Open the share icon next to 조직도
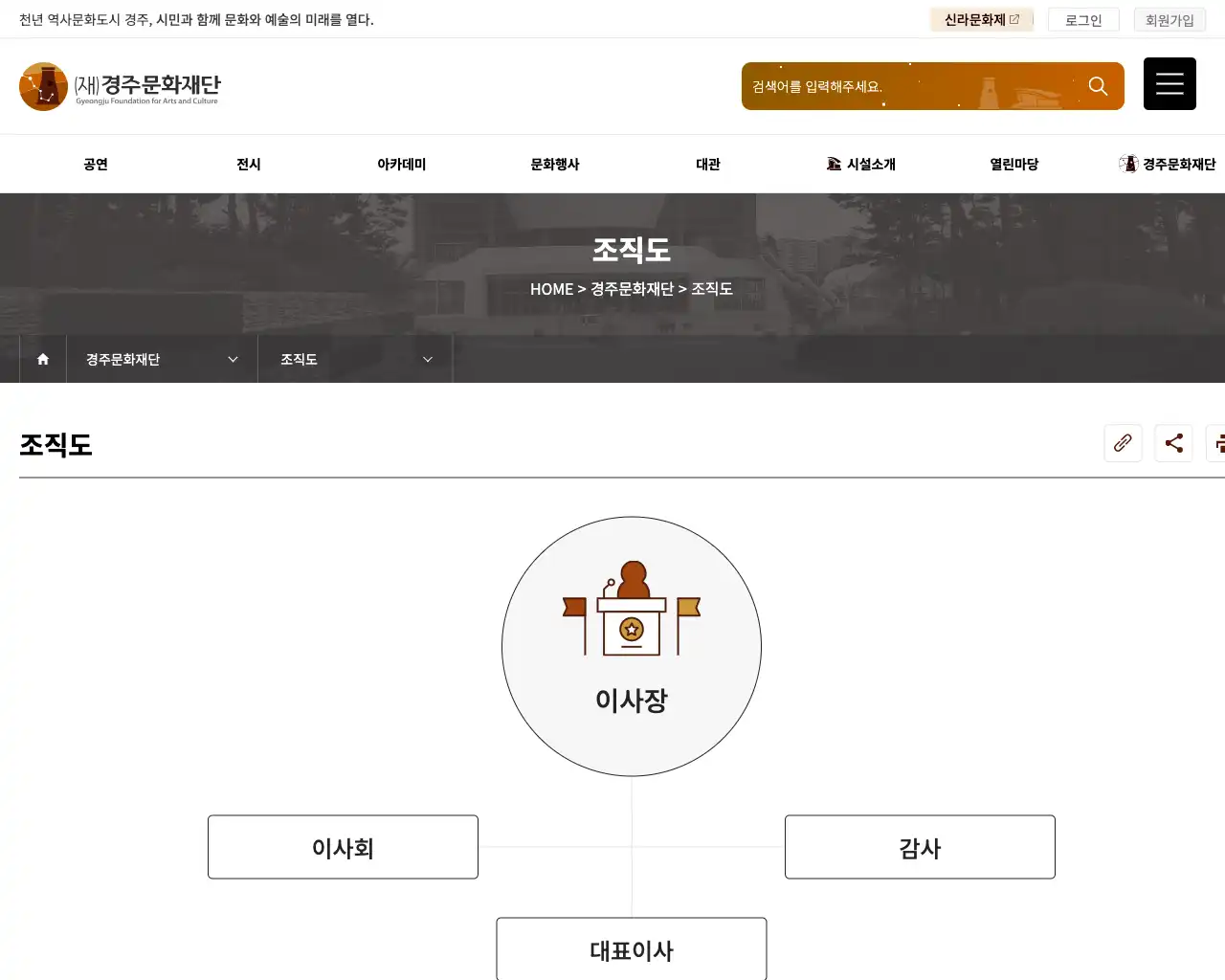 pyautogui.click(x=1174, y=443)
